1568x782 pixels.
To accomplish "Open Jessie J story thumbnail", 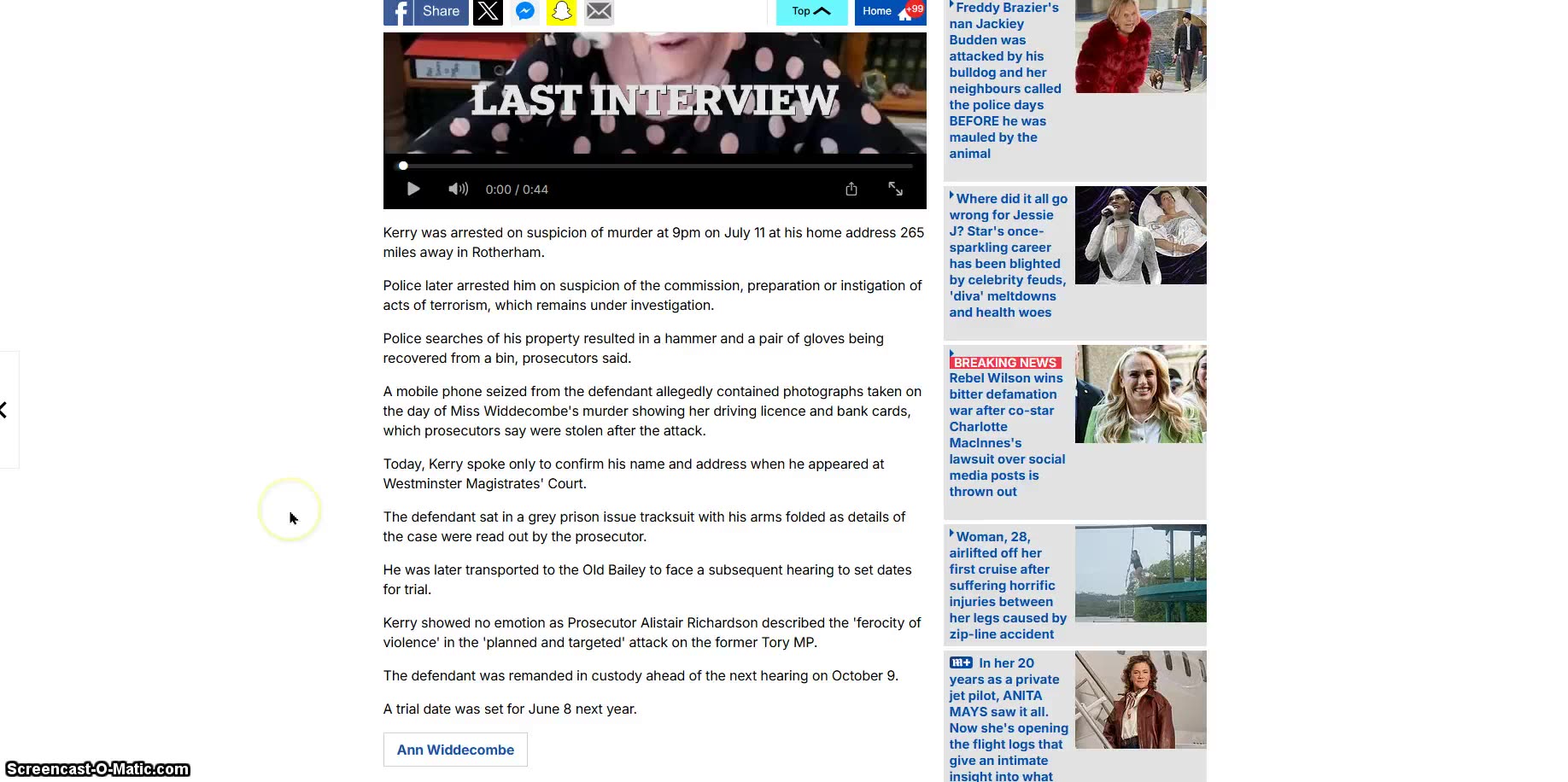I will 1141,235.
